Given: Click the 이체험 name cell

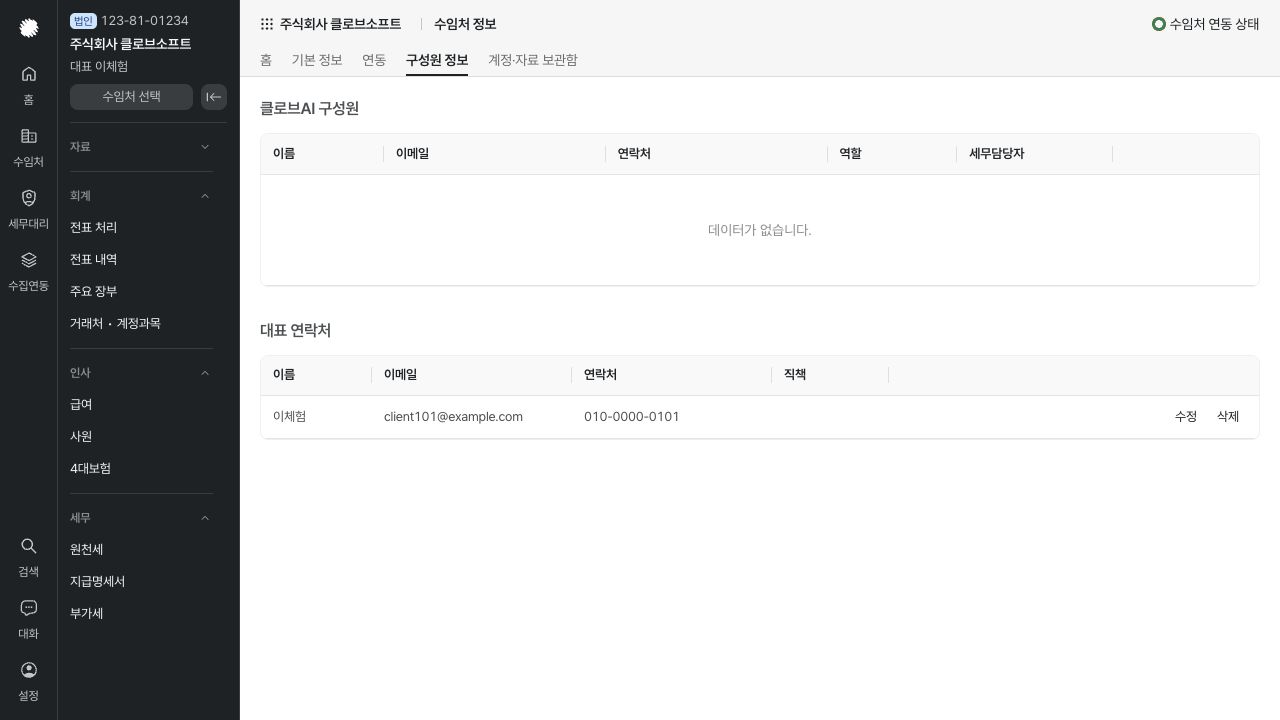Looking at the screenshot, I should 290,417.
